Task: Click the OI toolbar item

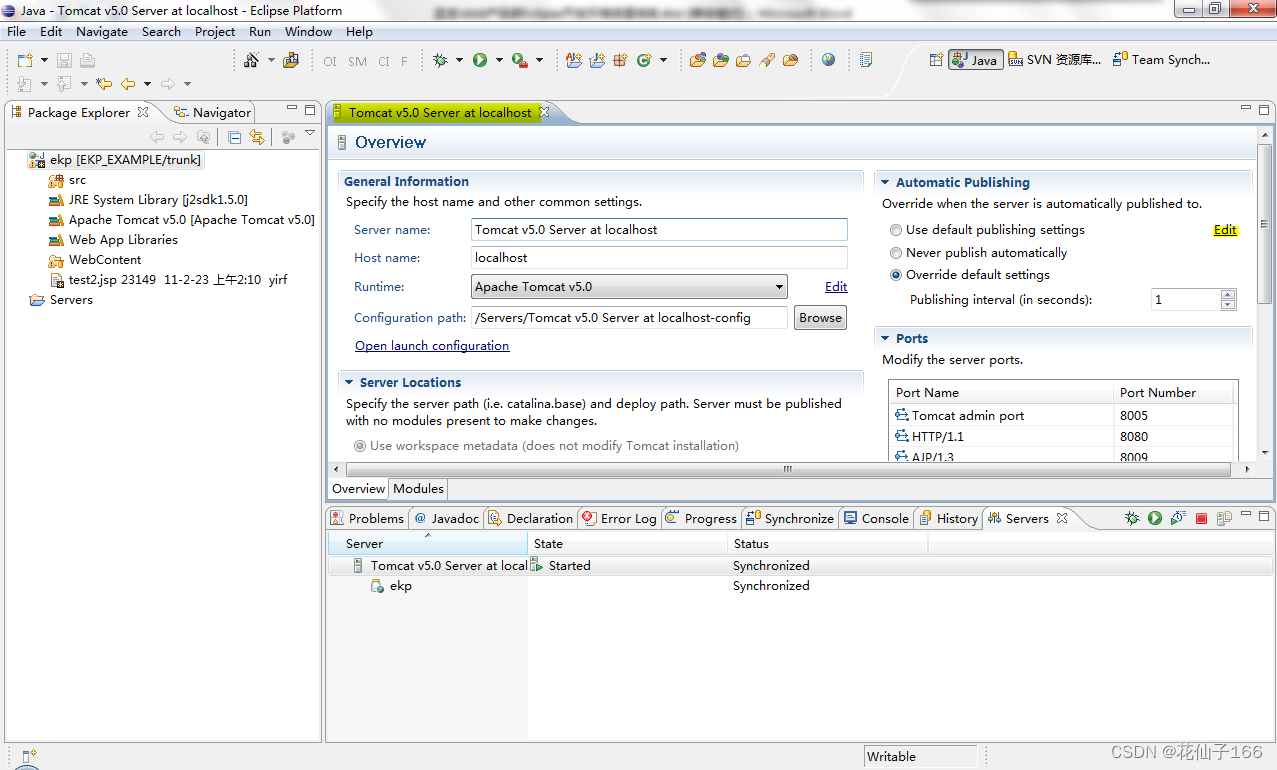Action: 330,62
